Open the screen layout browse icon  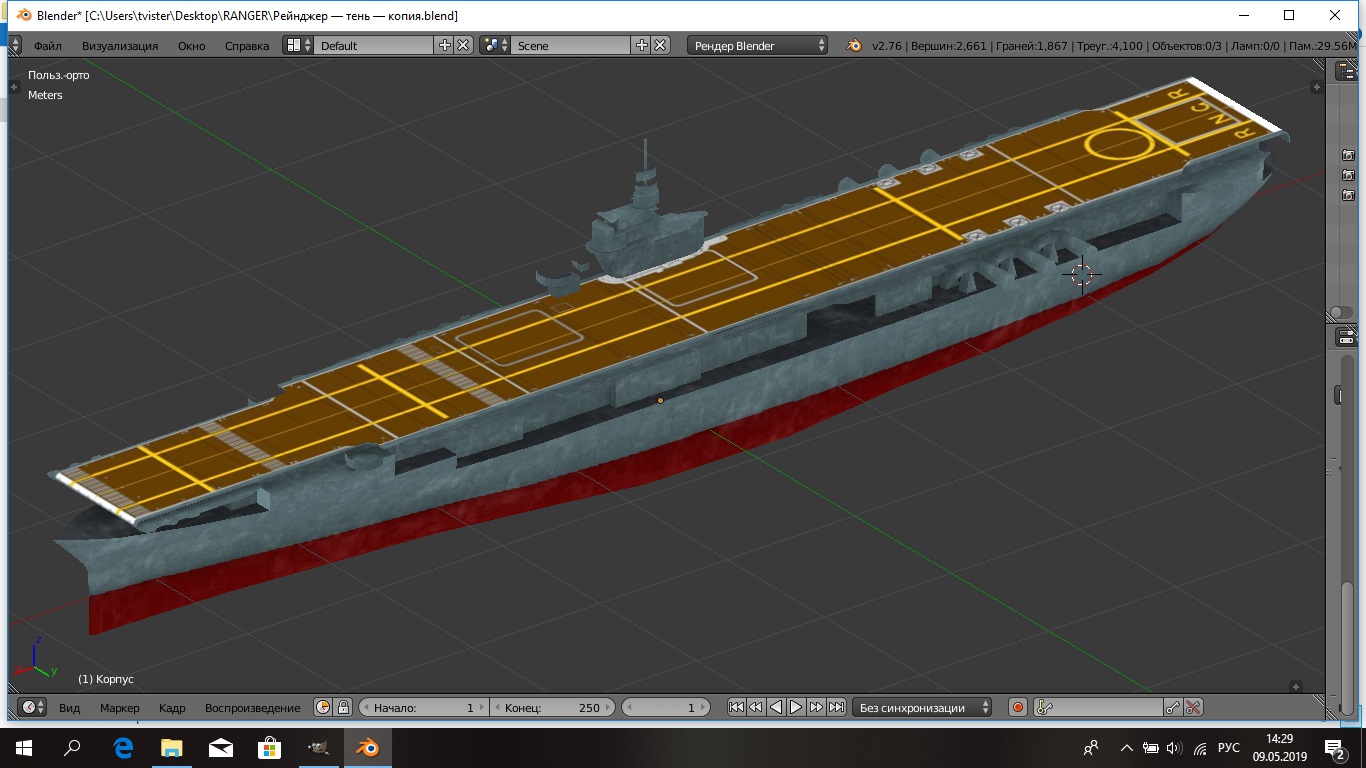click(x=295, y=45)
